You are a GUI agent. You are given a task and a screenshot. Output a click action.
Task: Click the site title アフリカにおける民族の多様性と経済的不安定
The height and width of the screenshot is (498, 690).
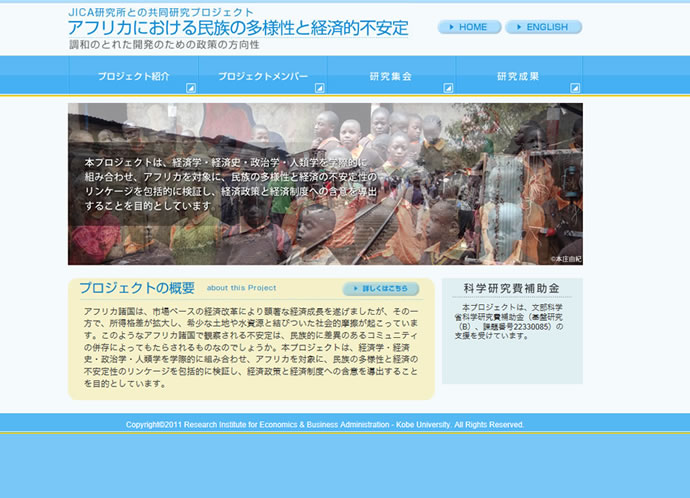pyautogui.click(x=238, y=28)
